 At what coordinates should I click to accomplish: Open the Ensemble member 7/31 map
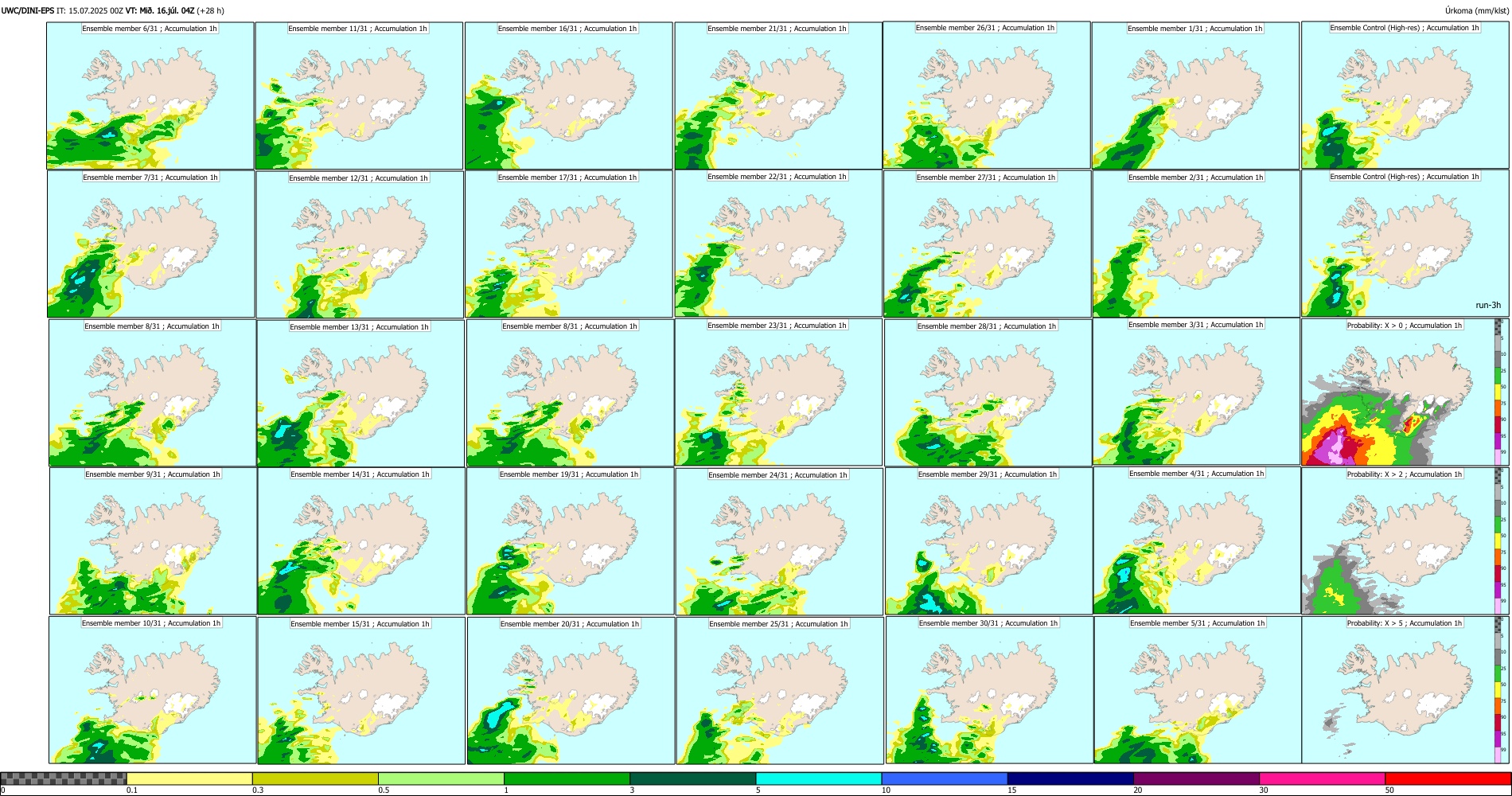[151, 244]
